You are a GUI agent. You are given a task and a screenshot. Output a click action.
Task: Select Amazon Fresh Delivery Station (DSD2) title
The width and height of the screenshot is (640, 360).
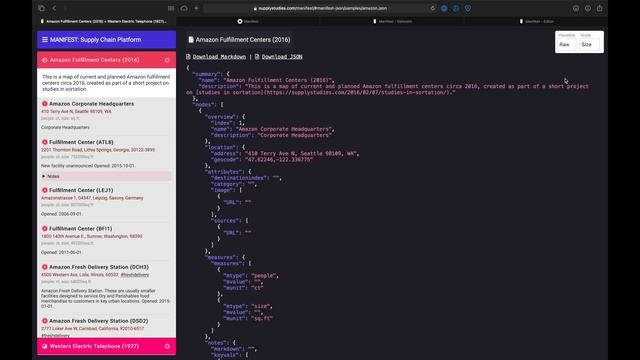pyautogui.click(x=99, y=321)
